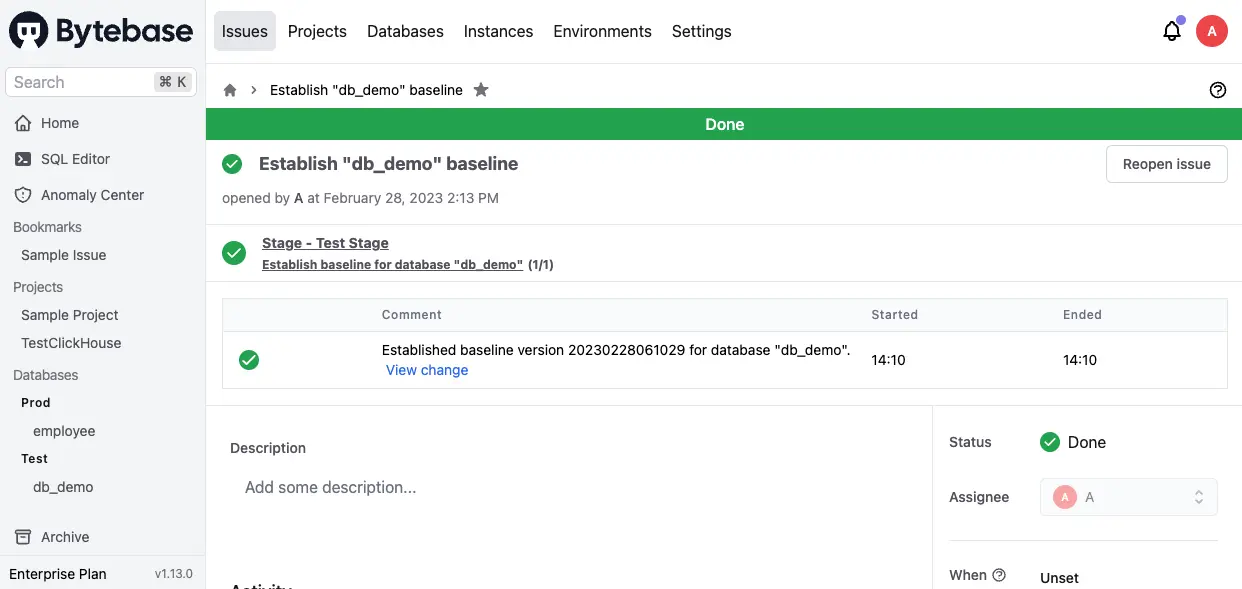
Task: Click the Bytebase logo
Action: tap(100, 31)
